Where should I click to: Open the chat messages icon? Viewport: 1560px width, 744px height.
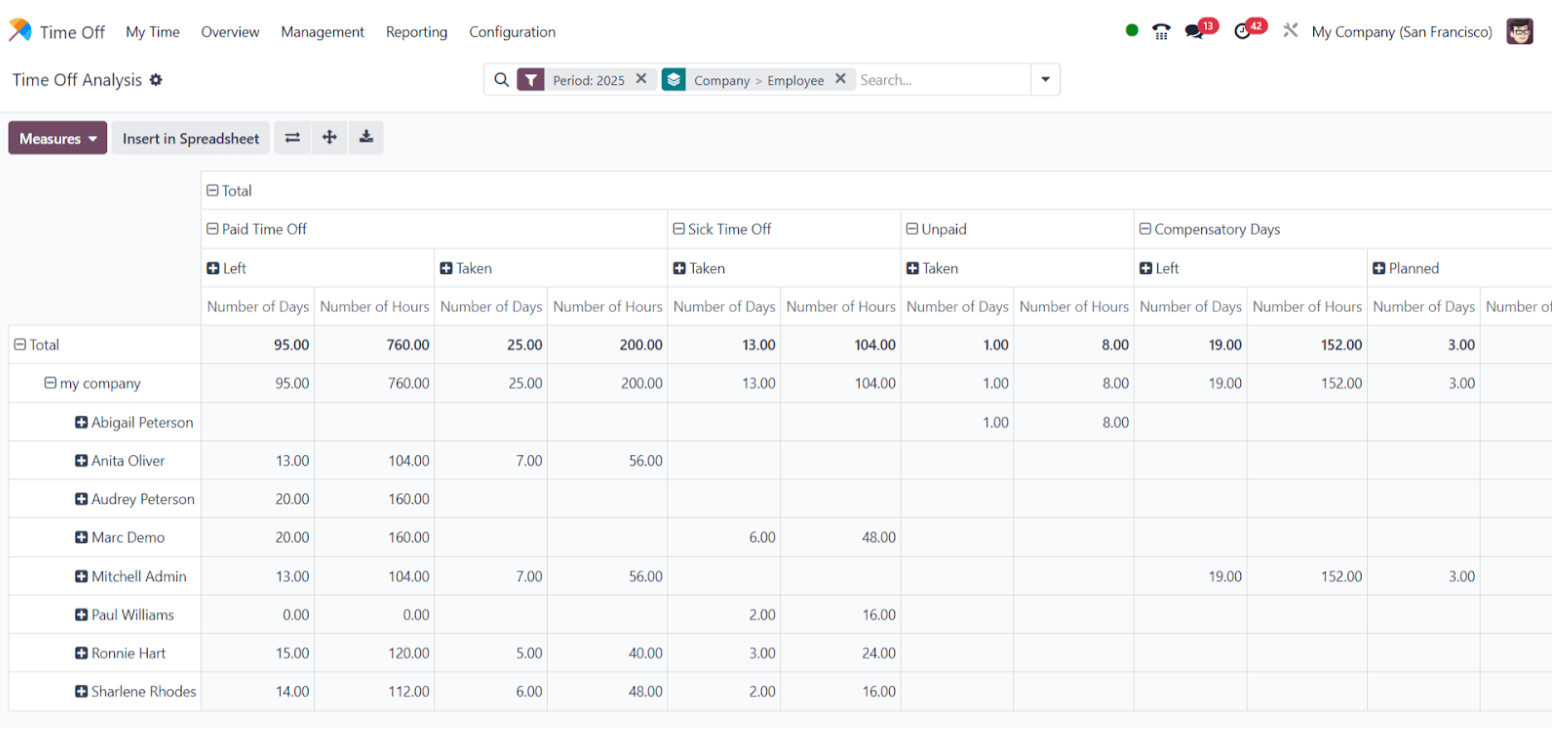[1194, 31]
